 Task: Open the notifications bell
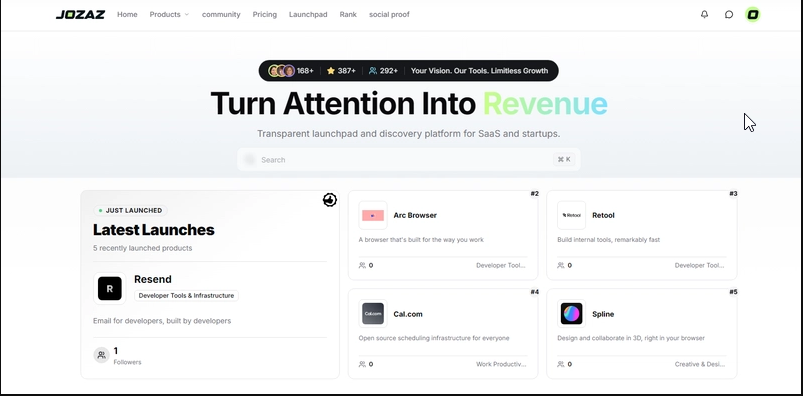[705, 14]
